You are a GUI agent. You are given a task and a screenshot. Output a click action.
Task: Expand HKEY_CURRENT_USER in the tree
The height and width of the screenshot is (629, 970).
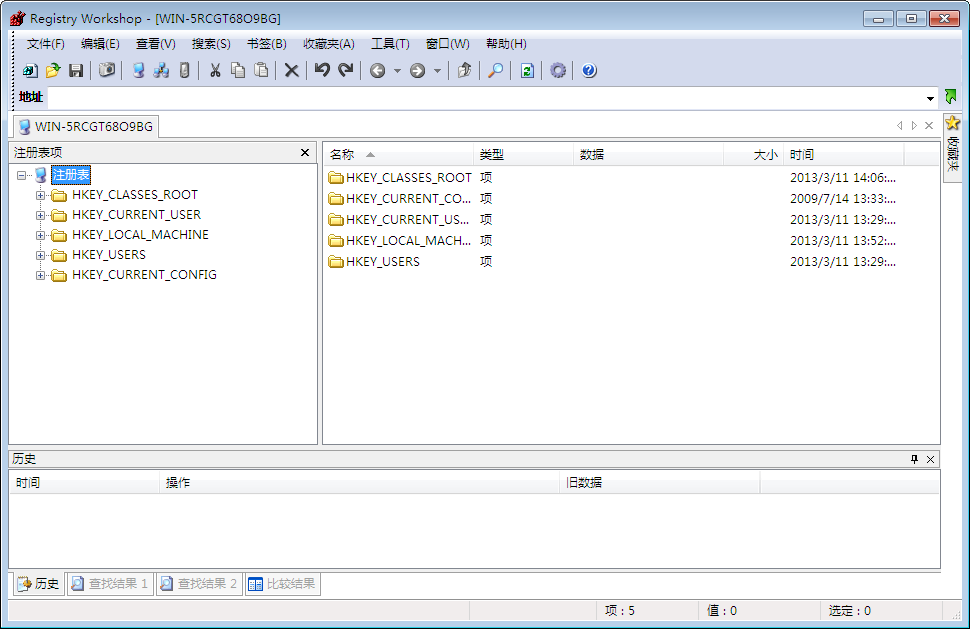pyautogui.click(x=40, y=215)
